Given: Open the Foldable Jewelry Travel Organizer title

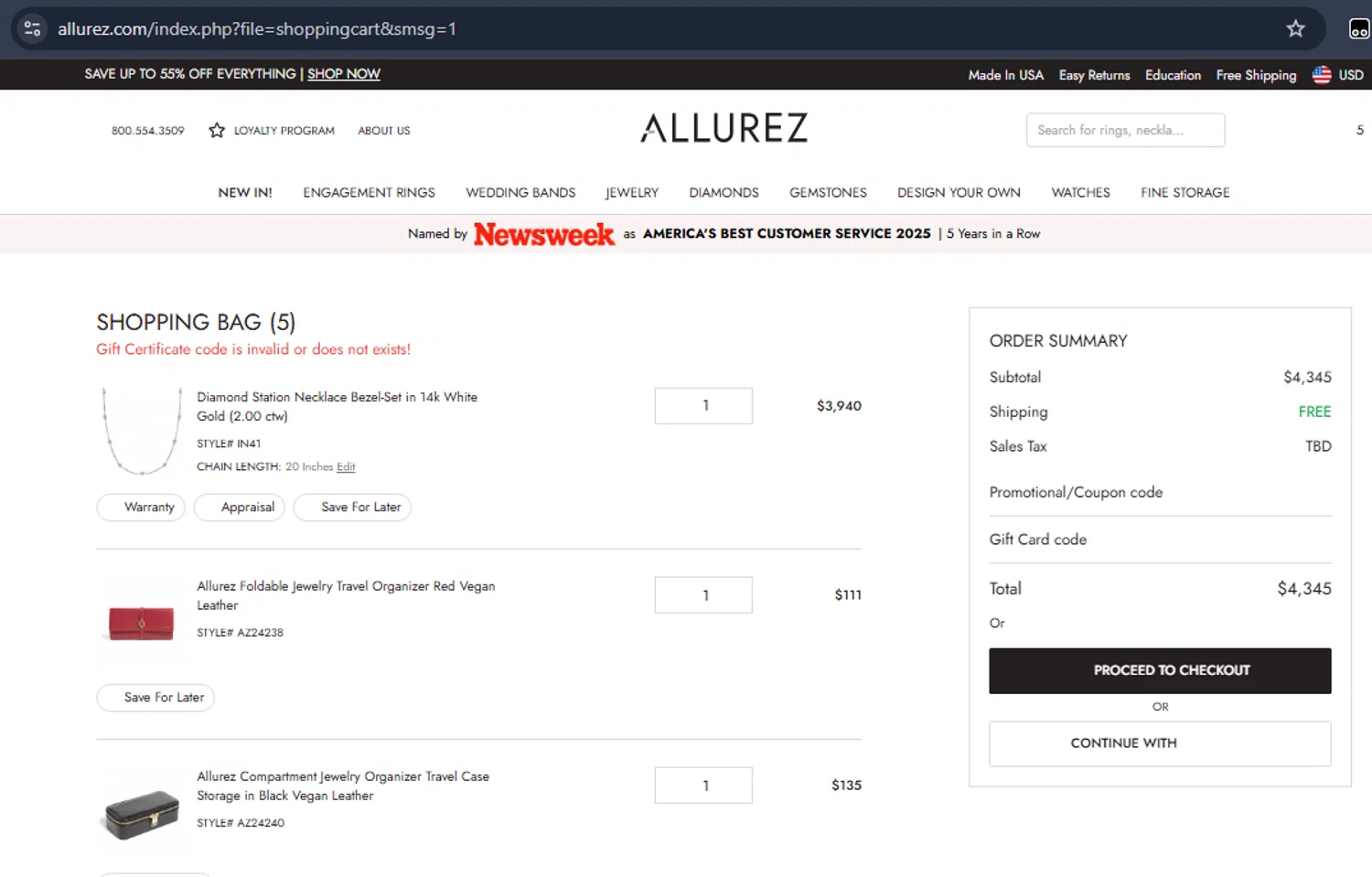Looking at the screenshot, I should [x=346, y=595].
